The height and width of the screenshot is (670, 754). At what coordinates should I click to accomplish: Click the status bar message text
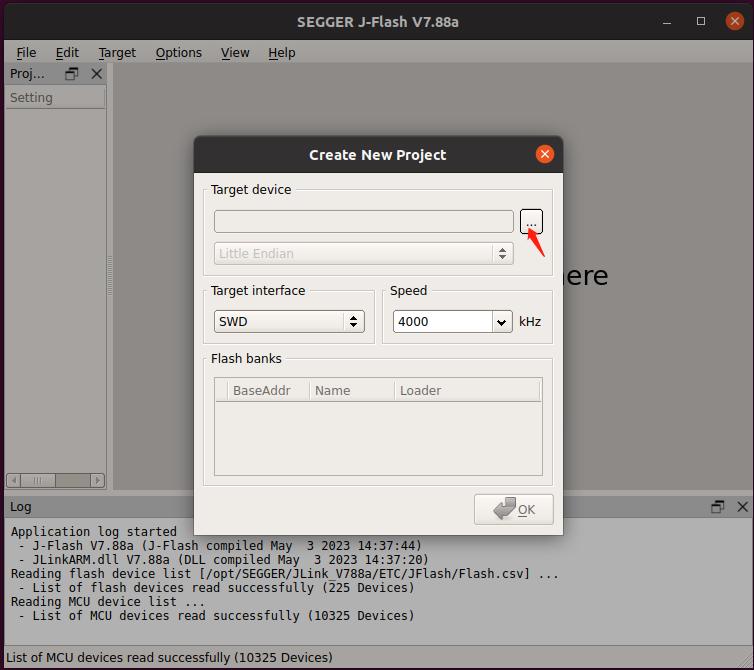[169, 657]
